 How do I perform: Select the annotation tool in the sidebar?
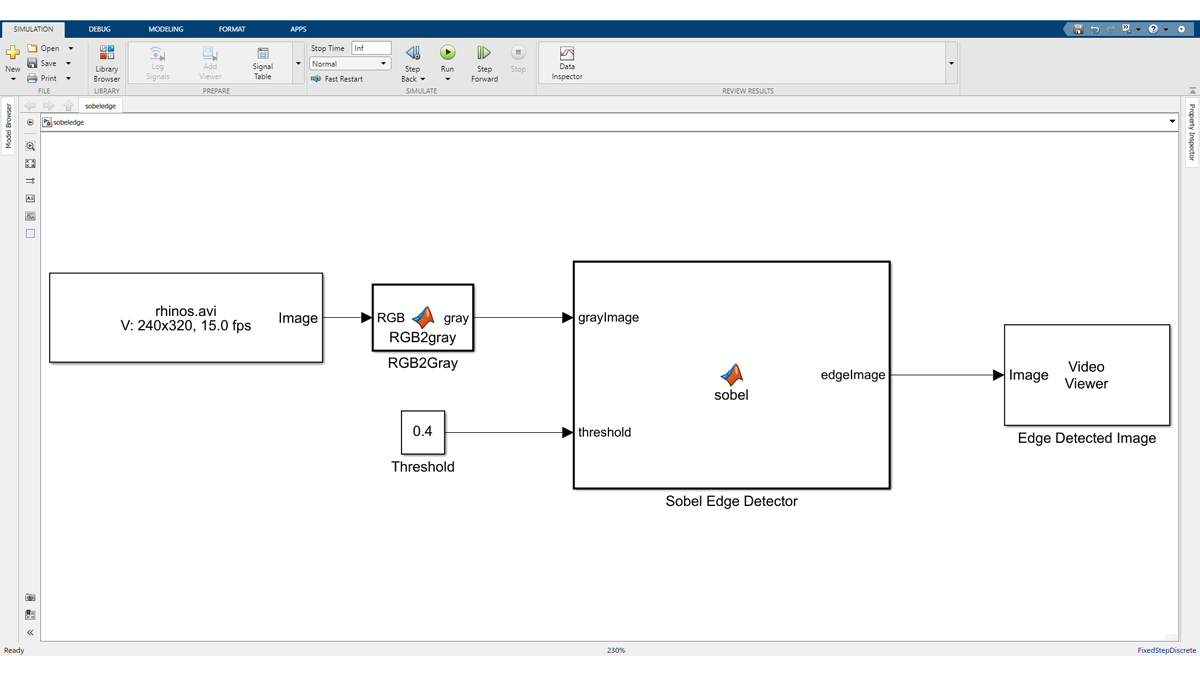[x=30, y=198]
